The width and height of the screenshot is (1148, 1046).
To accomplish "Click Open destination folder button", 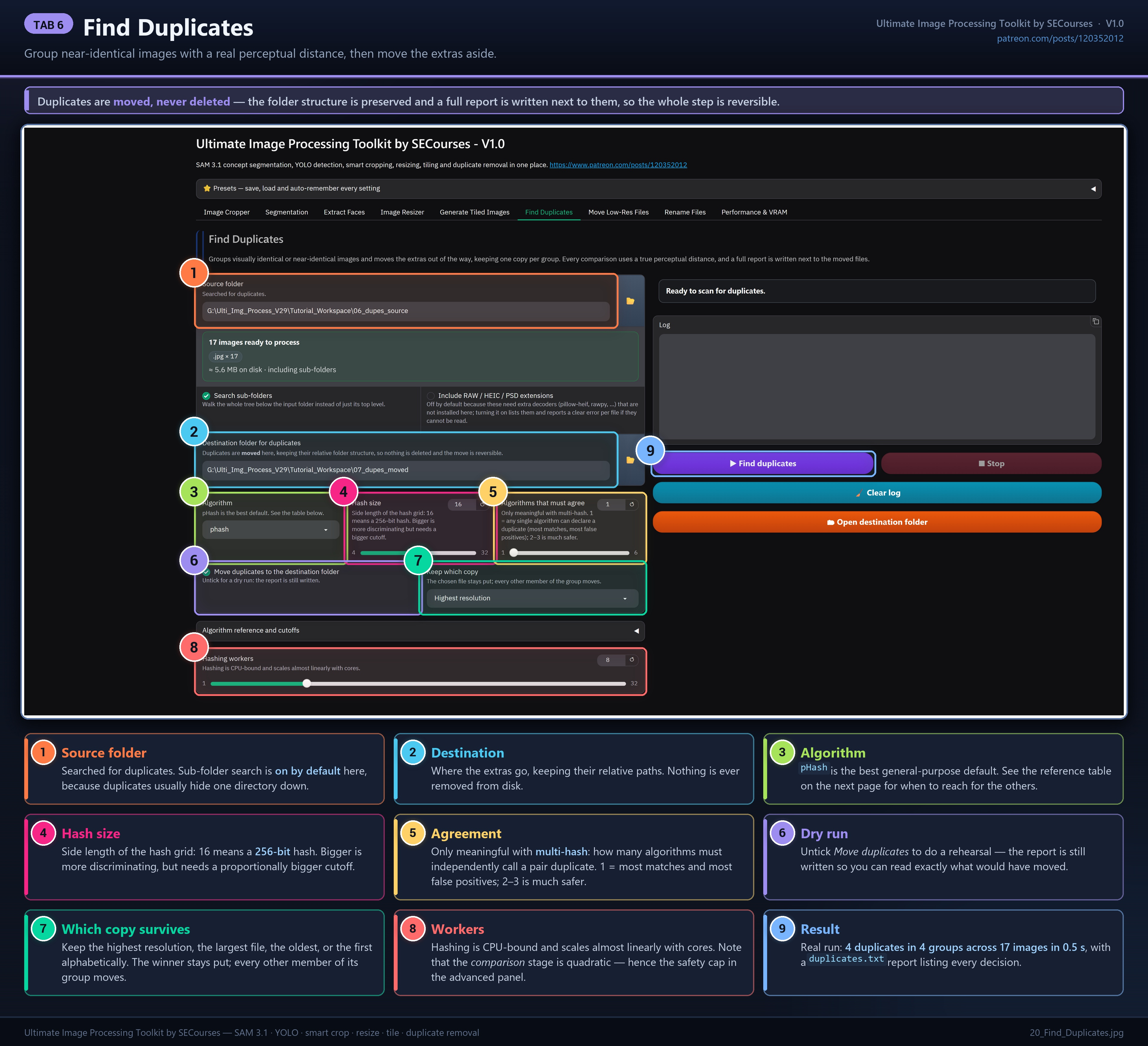I will (877, 522).
